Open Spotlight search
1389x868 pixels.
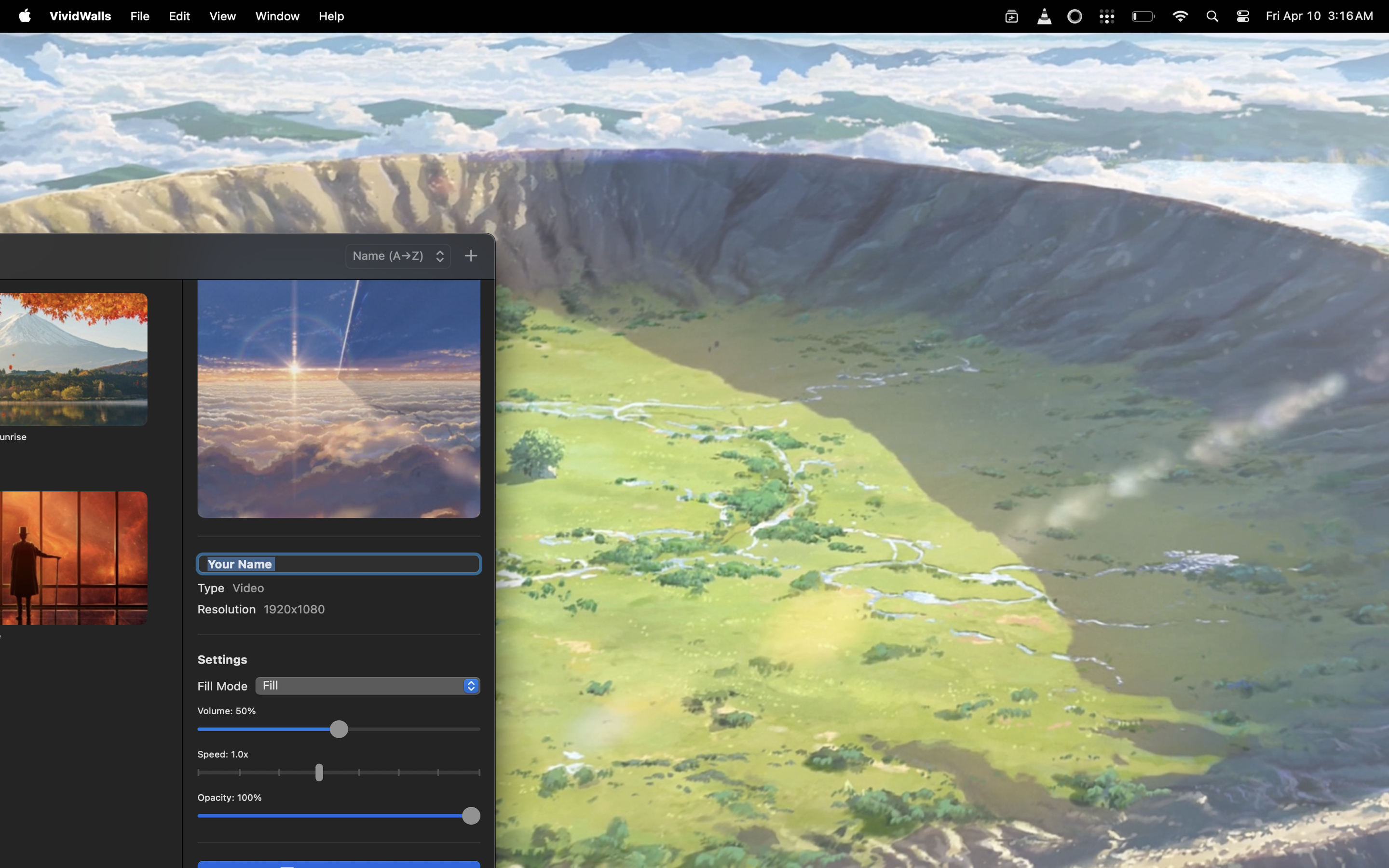(1212, 16)
